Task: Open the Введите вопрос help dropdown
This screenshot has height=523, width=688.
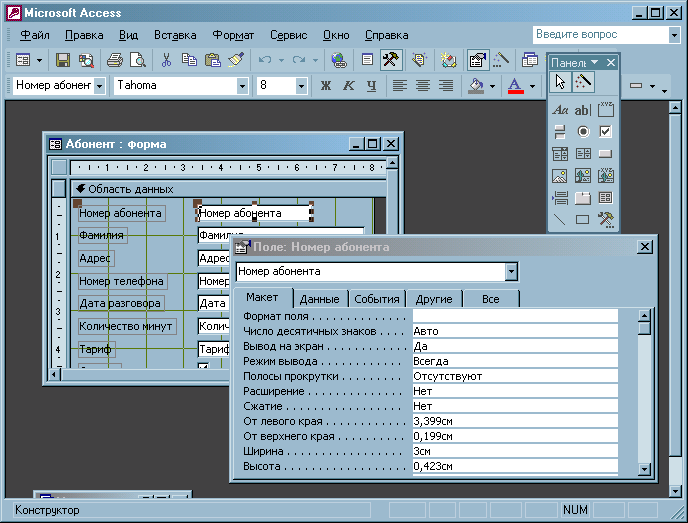Action: tap(674, 35)
